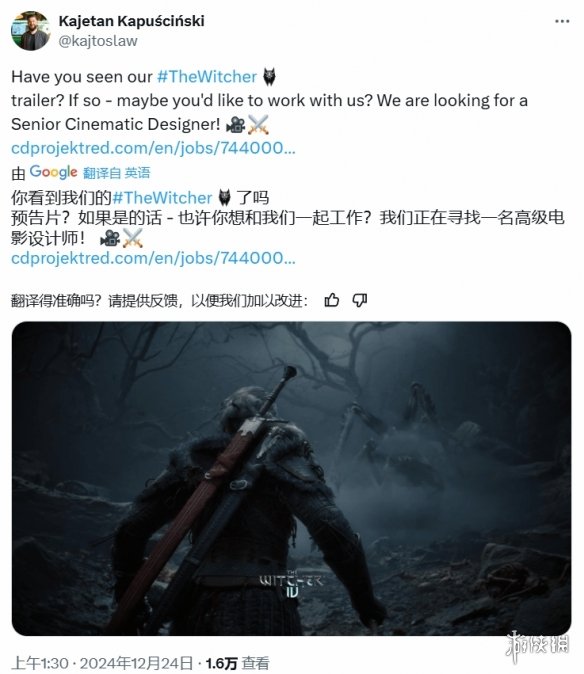Click the movie camera emoji in English text
Viewport: 584px width, 674px height.
click(x=235, y=125)
